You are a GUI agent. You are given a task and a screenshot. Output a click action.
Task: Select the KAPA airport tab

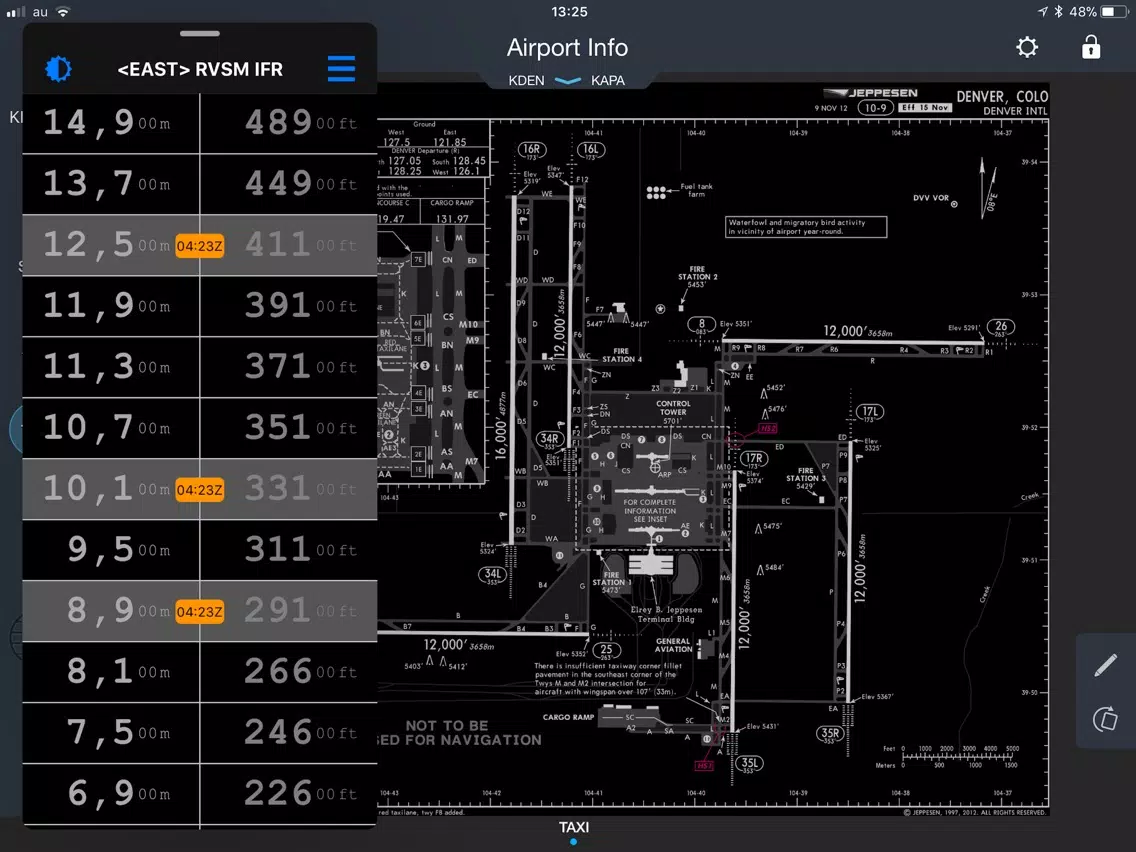[607, 80]
